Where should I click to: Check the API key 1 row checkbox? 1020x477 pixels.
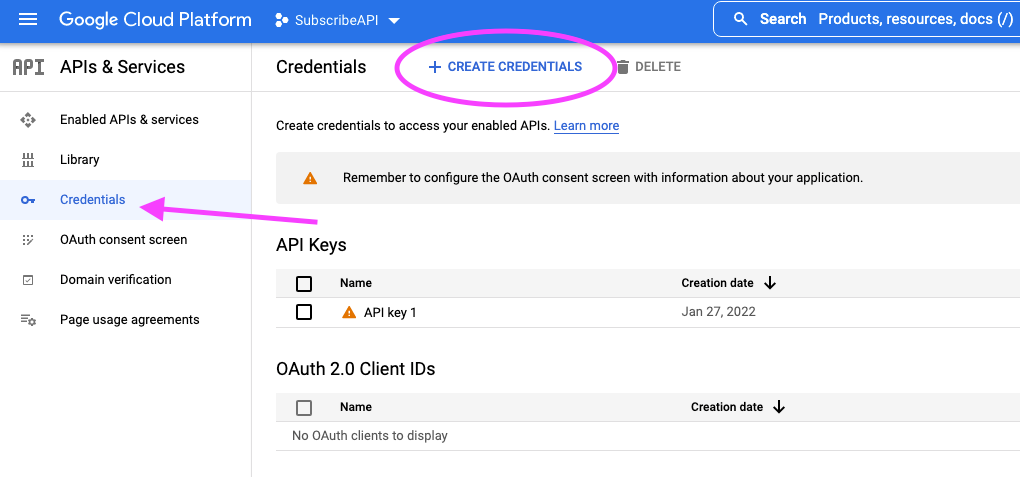tap(304, 312)
